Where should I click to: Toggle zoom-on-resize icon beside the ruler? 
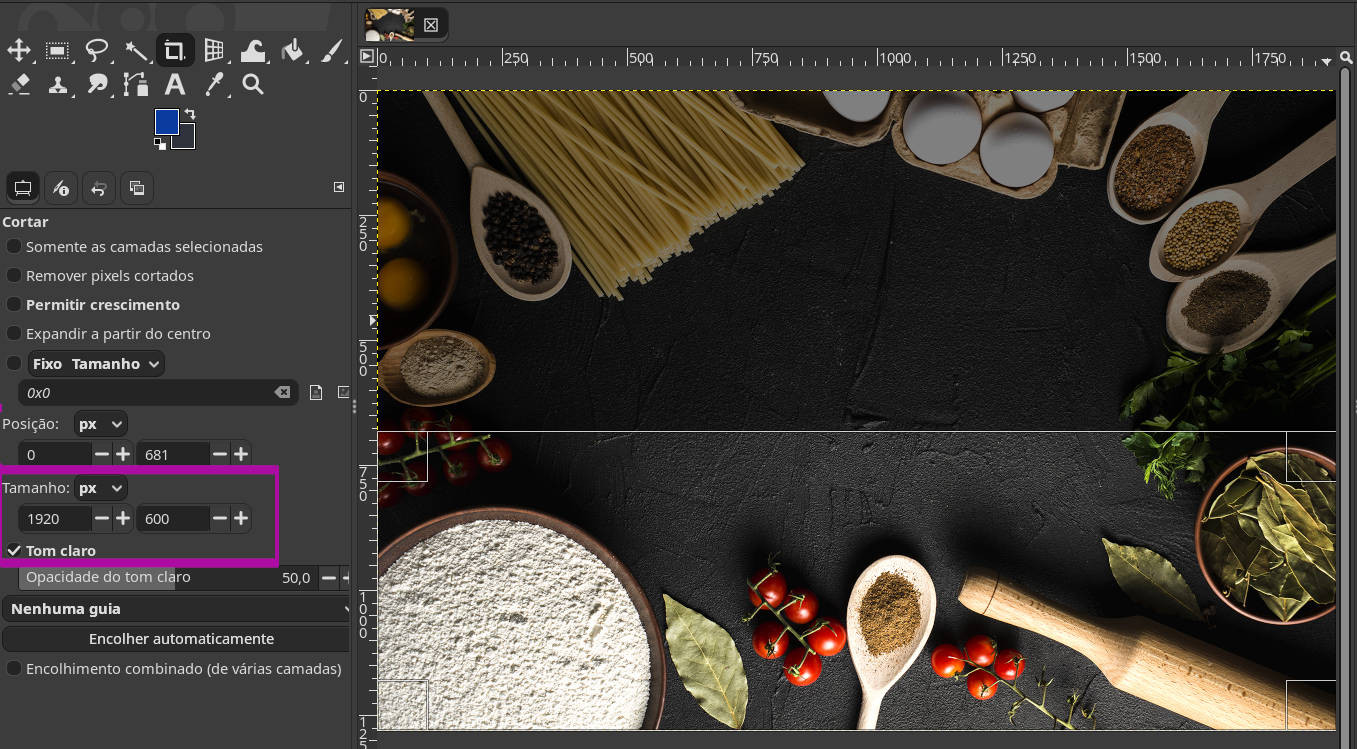tap(1347, 58)
